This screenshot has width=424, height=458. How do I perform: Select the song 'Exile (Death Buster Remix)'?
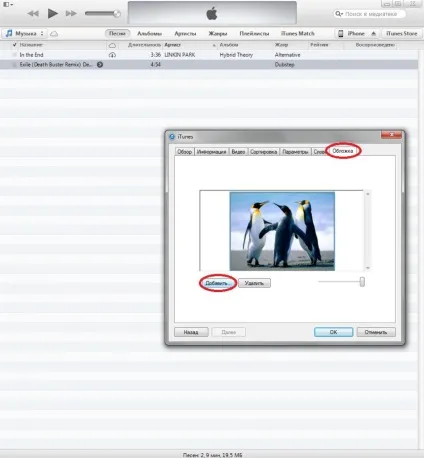point(56,65)
